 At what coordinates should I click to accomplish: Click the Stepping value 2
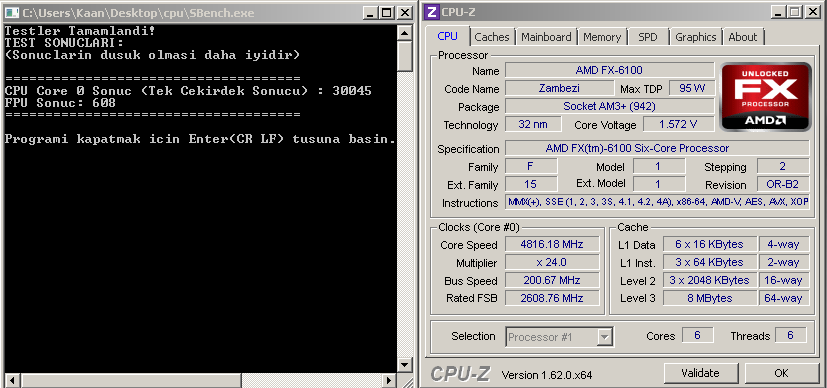[782, 167]
